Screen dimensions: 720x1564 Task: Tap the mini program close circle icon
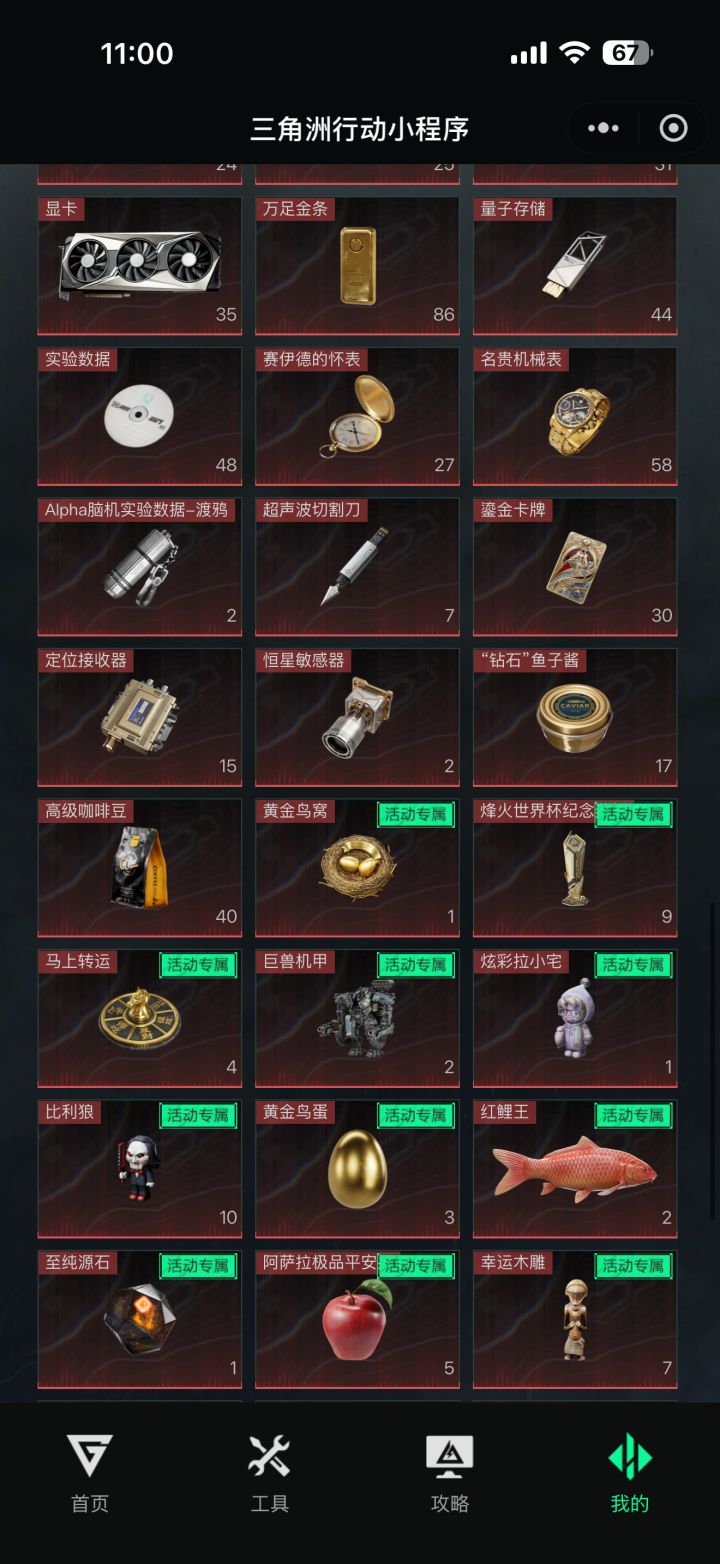pos(674,128)
